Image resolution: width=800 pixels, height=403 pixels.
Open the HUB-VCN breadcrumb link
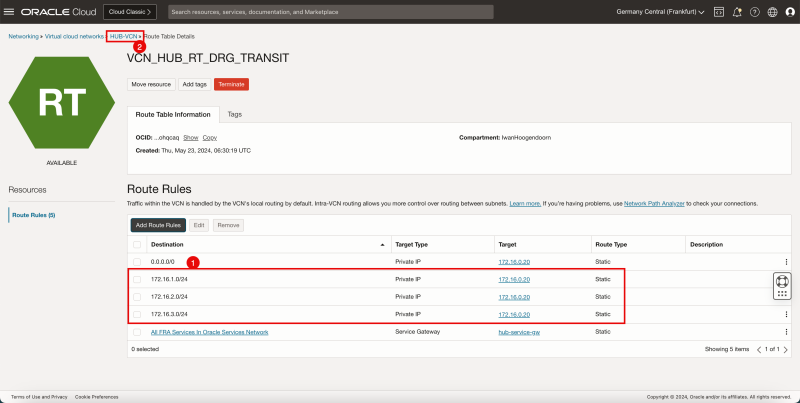tap(124, 35)
